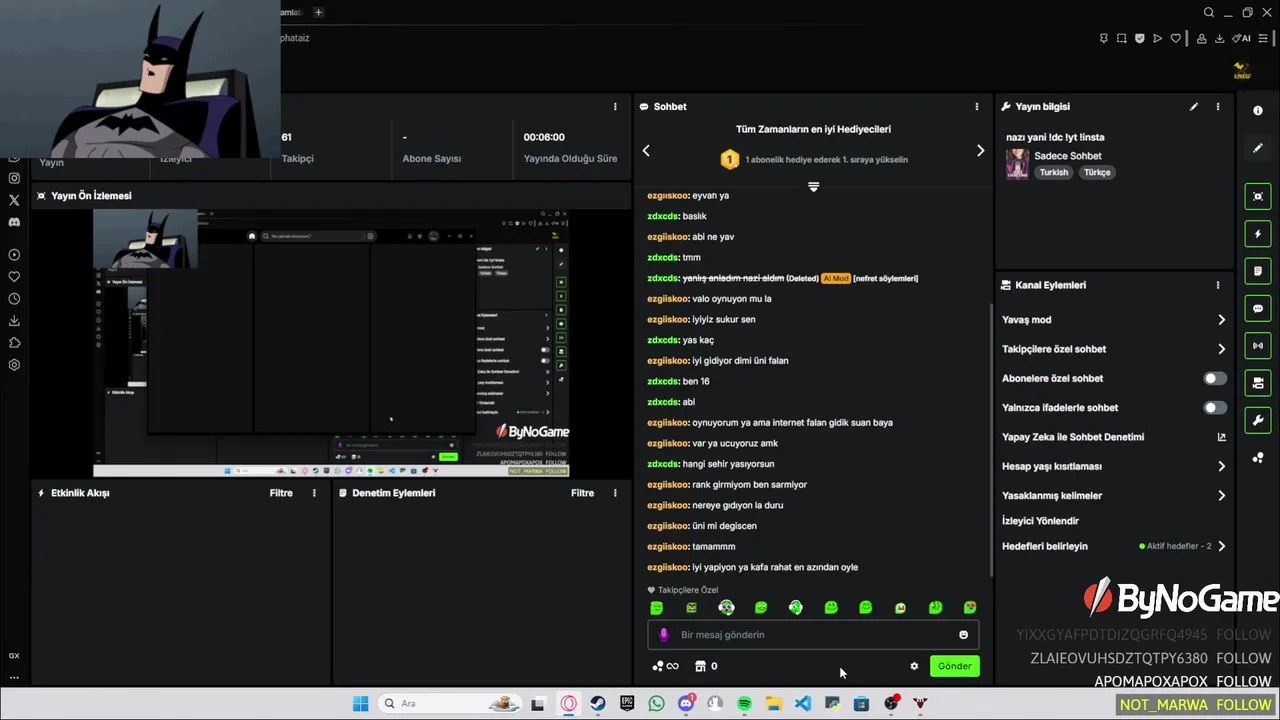Viewport: 1280px width, 720px height.
Task: Pick the first green blob emote
Action: [x=657, y=607]
